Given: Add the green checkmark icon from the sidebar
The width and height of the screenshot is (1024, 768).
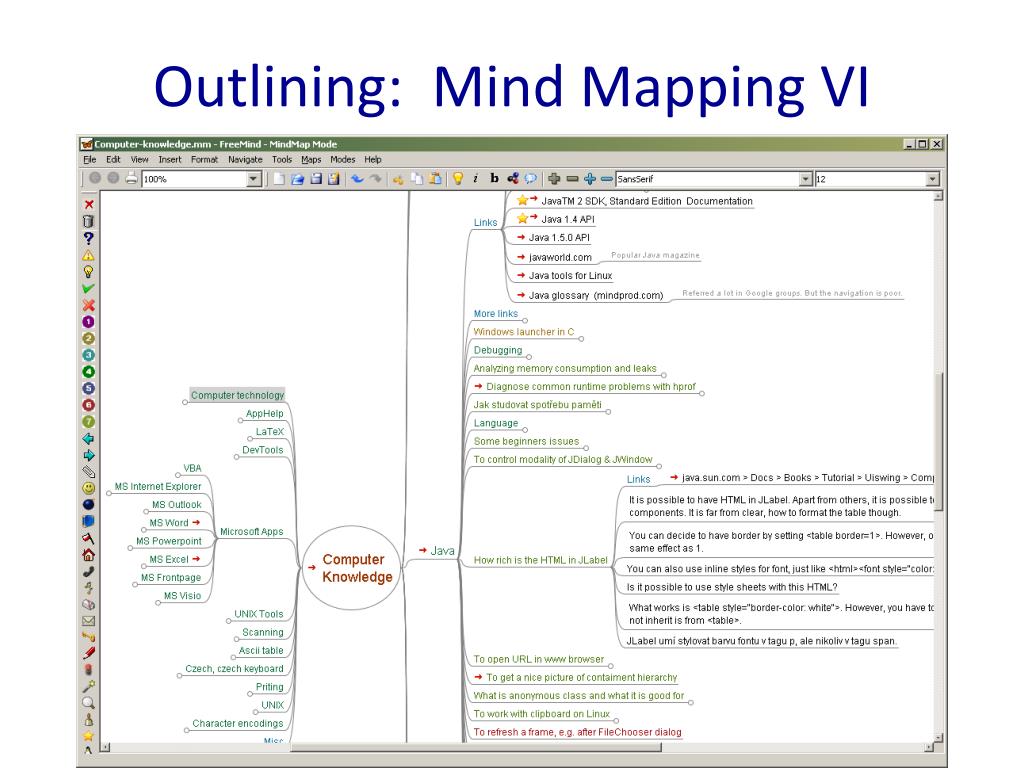Looking at the screenshot, I should (89, 289).
